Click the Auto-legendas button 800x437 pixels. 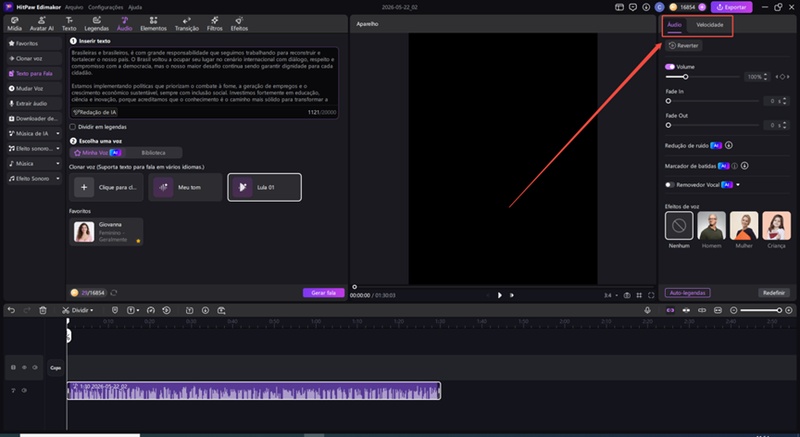[687, 293]
